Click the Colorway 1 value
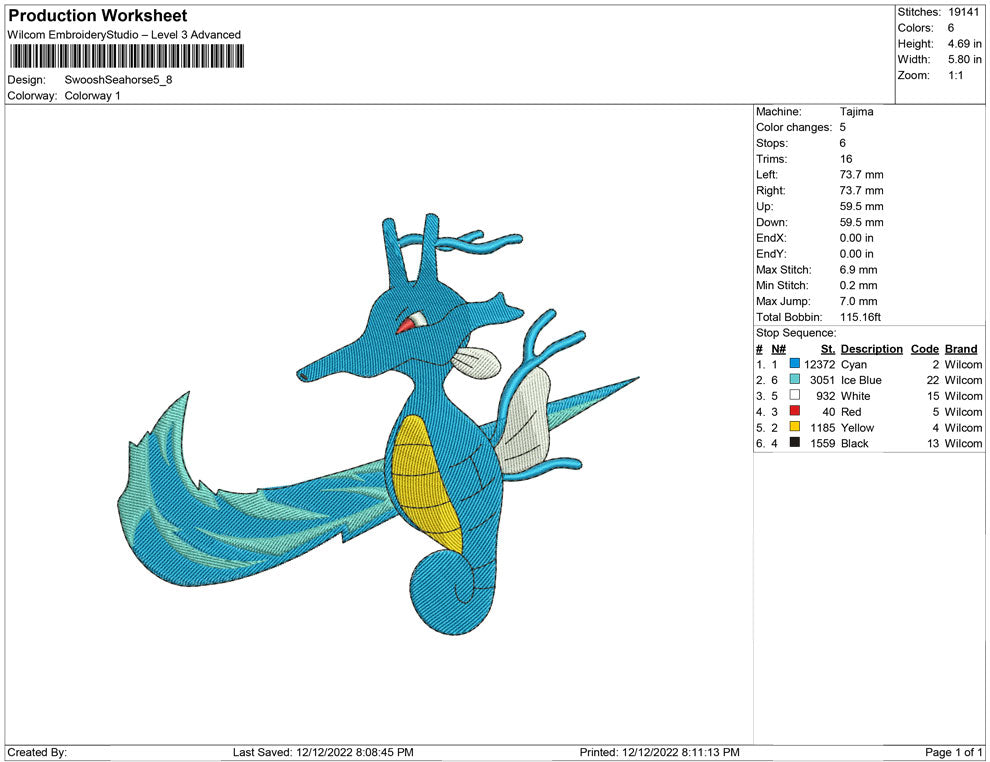The height and width of the screenshot is (762, 990). [x=92, y=95]
